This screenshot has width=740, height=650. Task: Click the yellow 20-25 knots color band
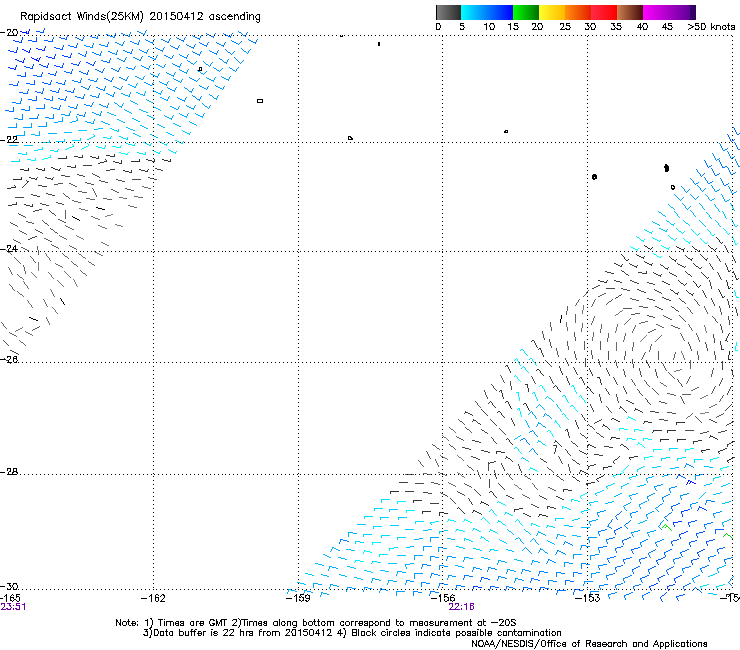tap(552, 12)
